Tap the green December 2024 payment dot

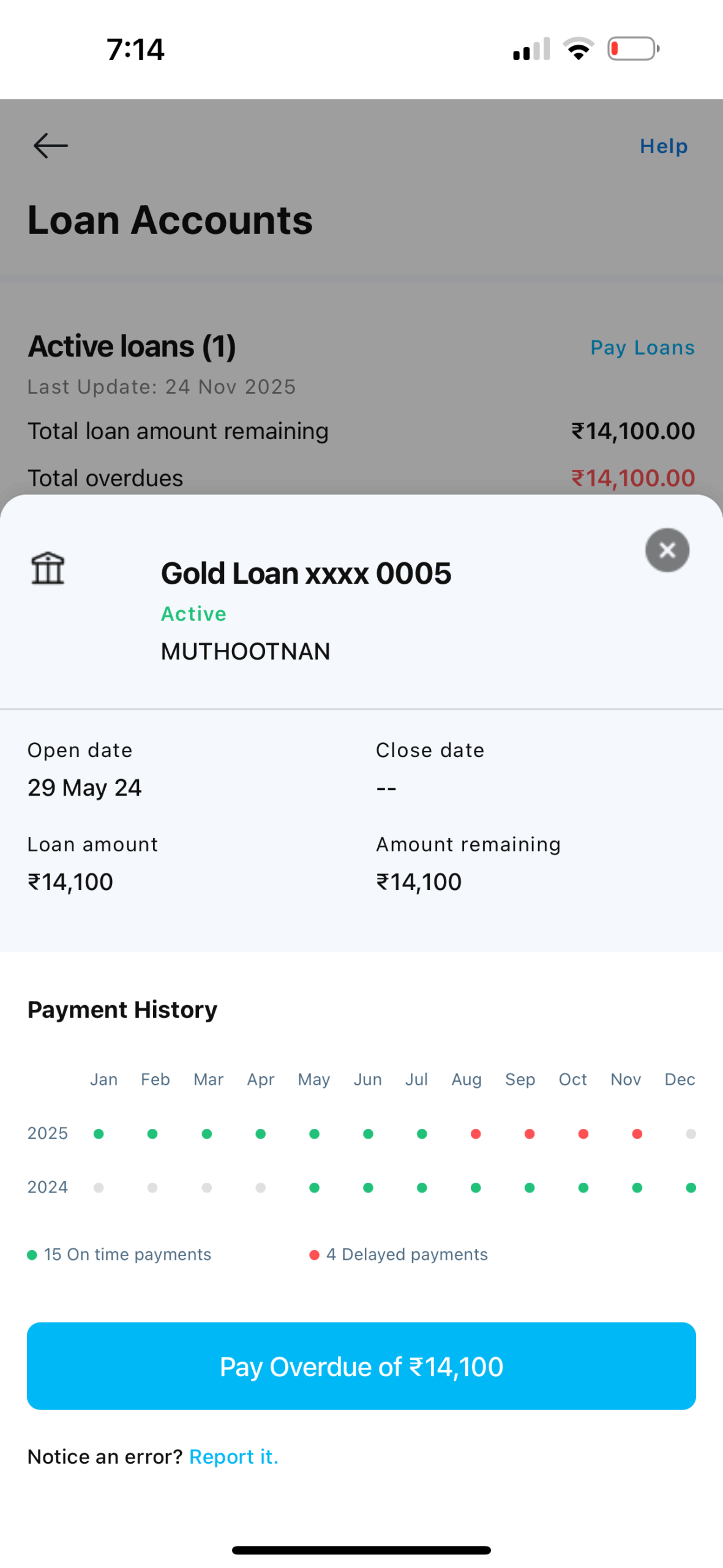691,1188
